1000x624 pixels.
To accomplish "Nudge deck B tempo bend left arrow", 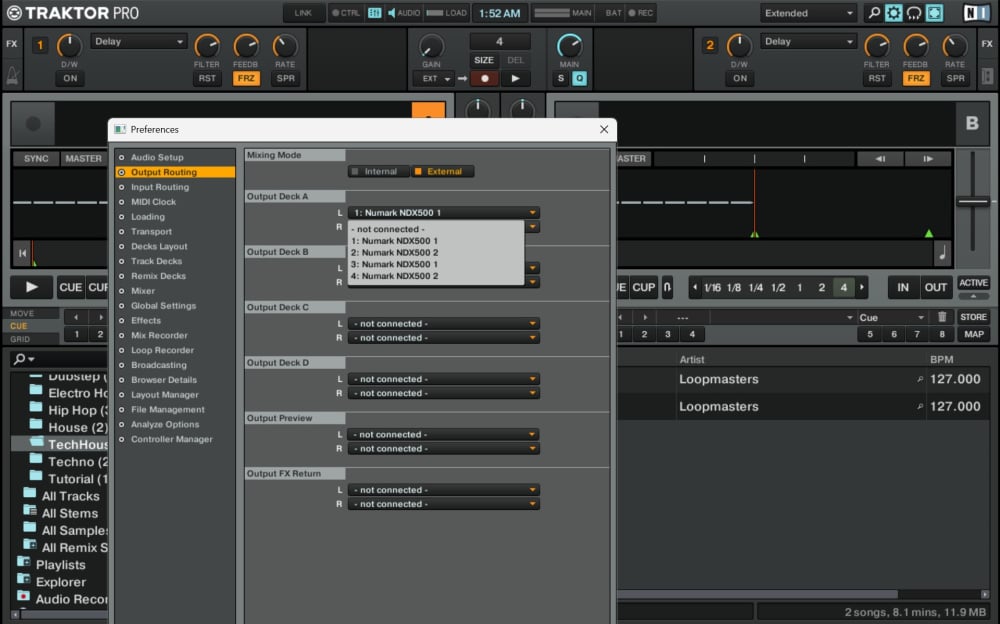I will click(880, 158).
